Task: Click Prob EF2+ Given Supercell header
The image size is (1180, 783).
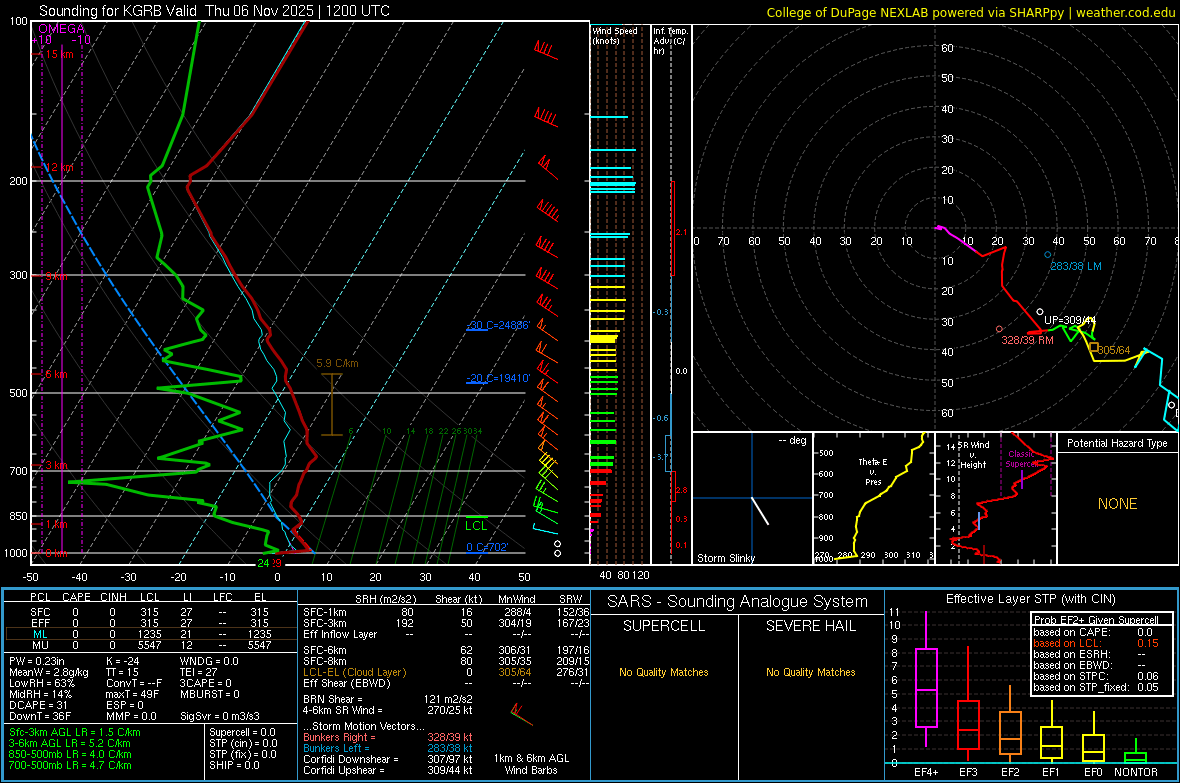Action: [x=1096, y=620]
